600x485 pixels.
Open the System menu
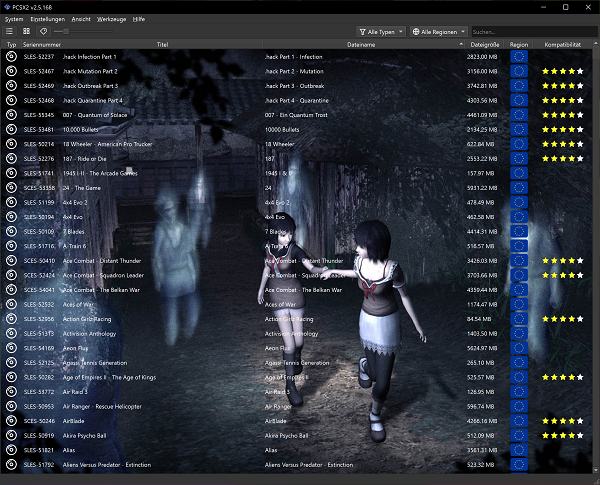[x=14, y=19]
